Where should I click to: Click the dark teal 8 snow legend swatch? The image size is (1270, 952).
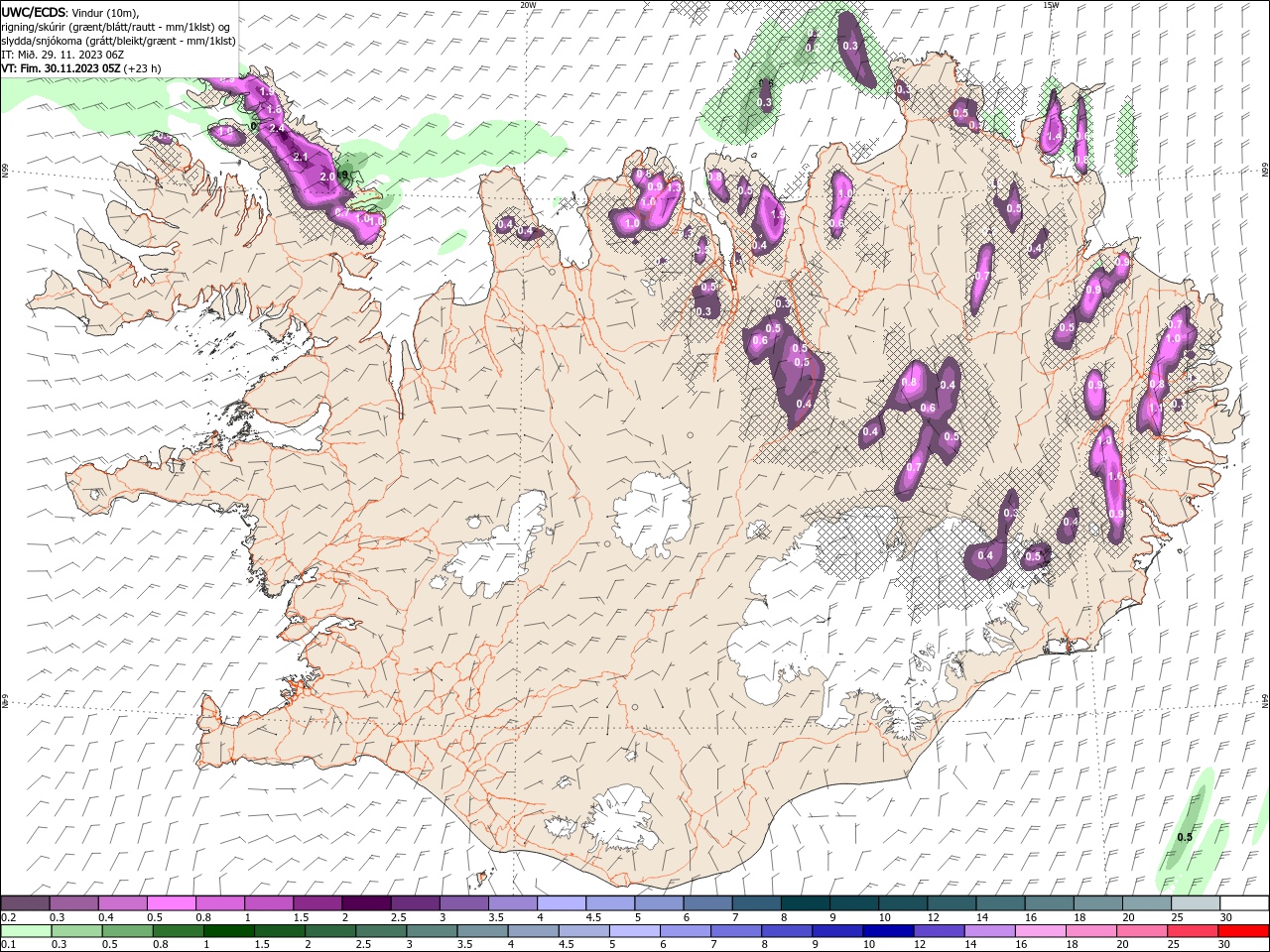(804, 903)
